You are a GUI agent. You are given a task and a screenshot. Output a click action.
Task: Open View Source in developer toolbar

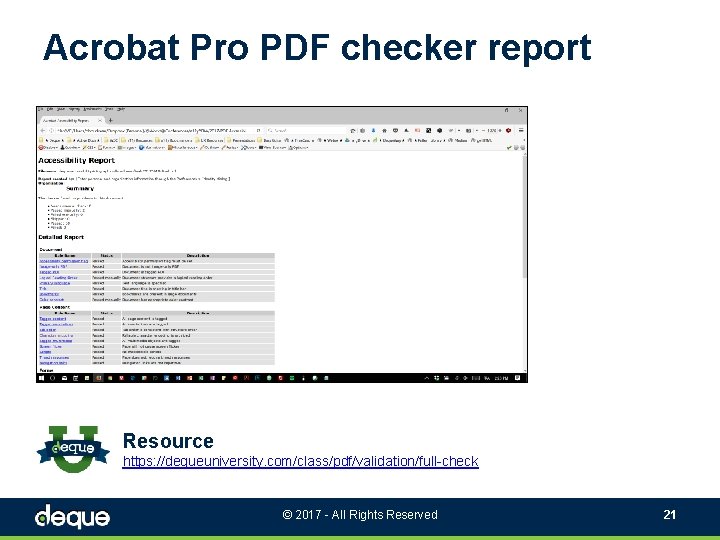272,148
